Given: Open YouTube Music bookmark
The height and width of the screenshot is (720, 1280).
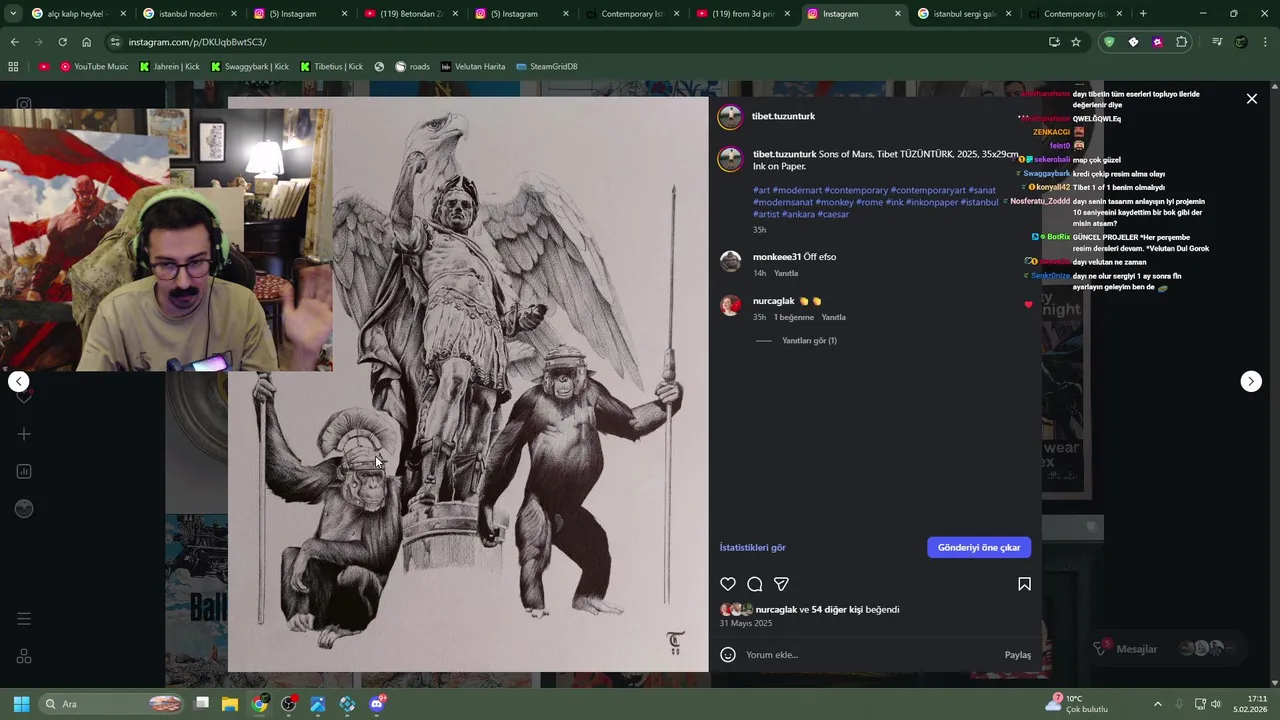Looking at the screenshot, I should point(94,66).
